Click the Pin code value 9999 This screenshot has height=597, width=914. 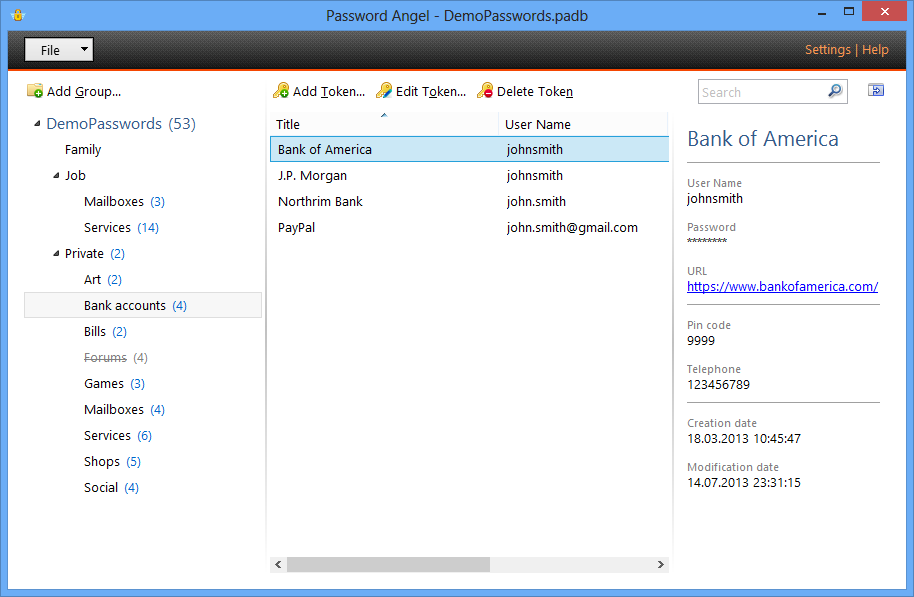701,340
